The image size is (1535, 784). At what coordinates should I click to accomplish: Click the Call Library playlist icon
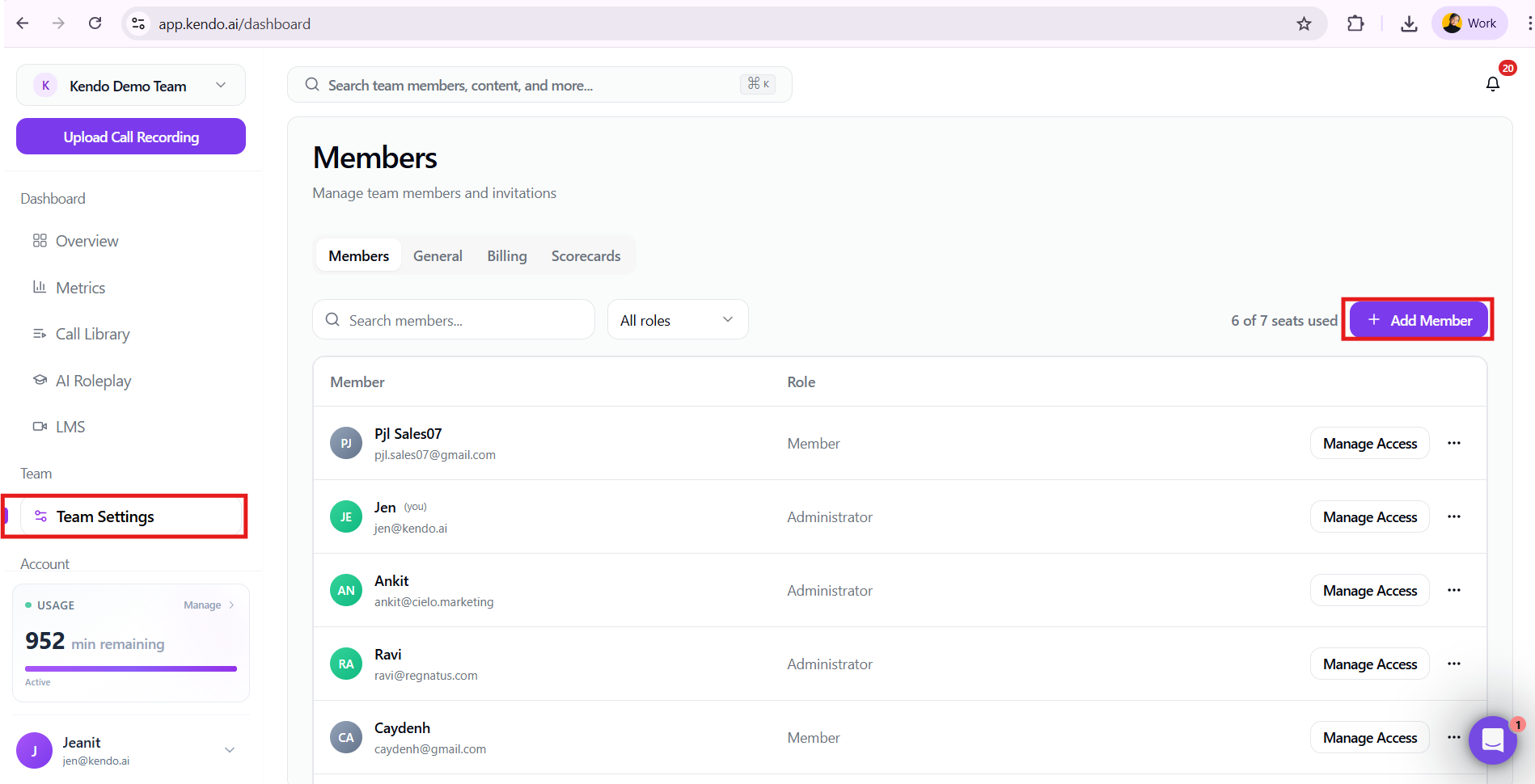[40, 334]
